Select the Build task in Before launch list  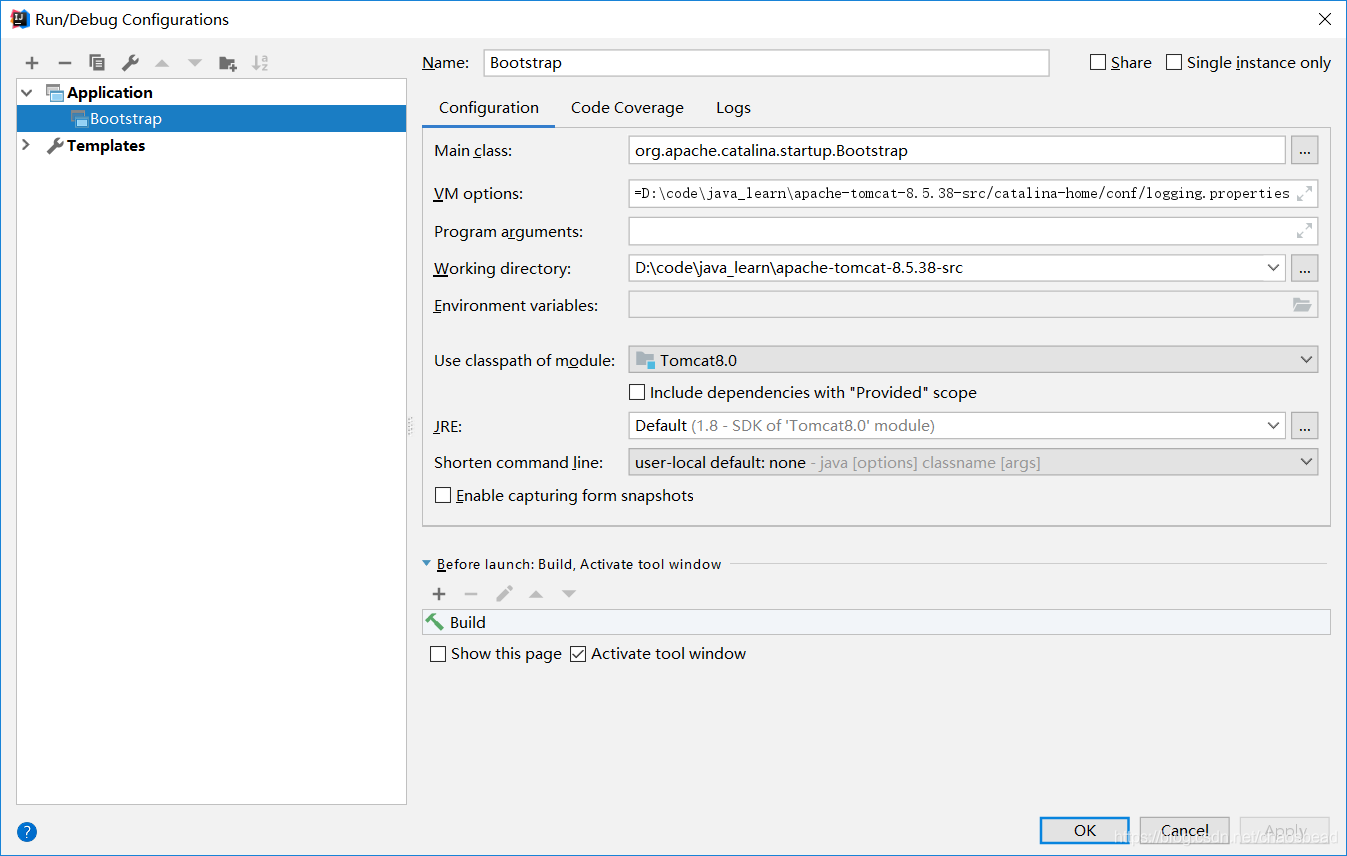point(876,622)
